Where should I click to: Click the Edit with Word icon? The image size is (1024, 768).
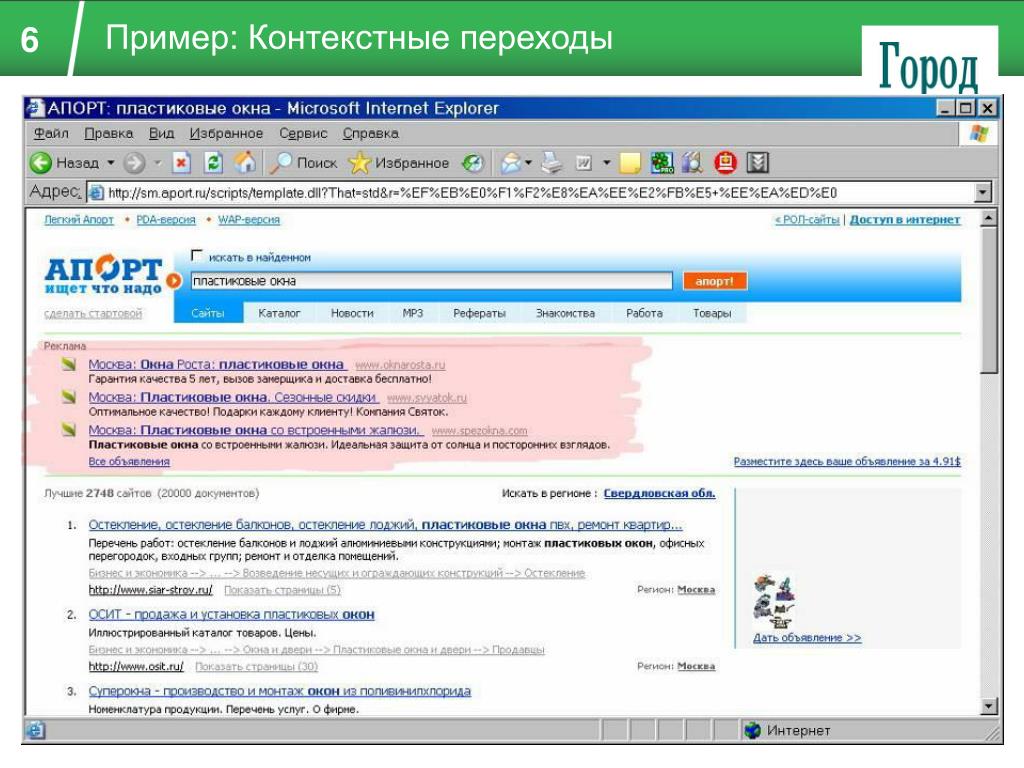(583, 163)
